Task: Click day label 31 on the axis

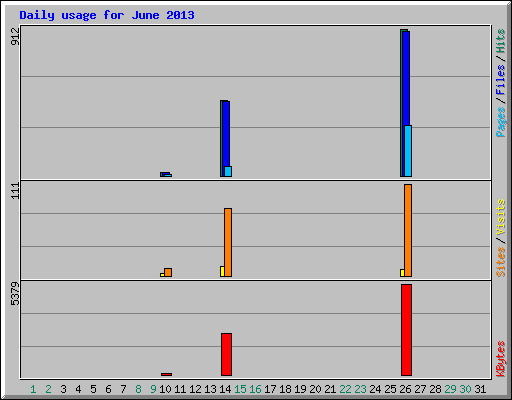Action: click(480, 389)
